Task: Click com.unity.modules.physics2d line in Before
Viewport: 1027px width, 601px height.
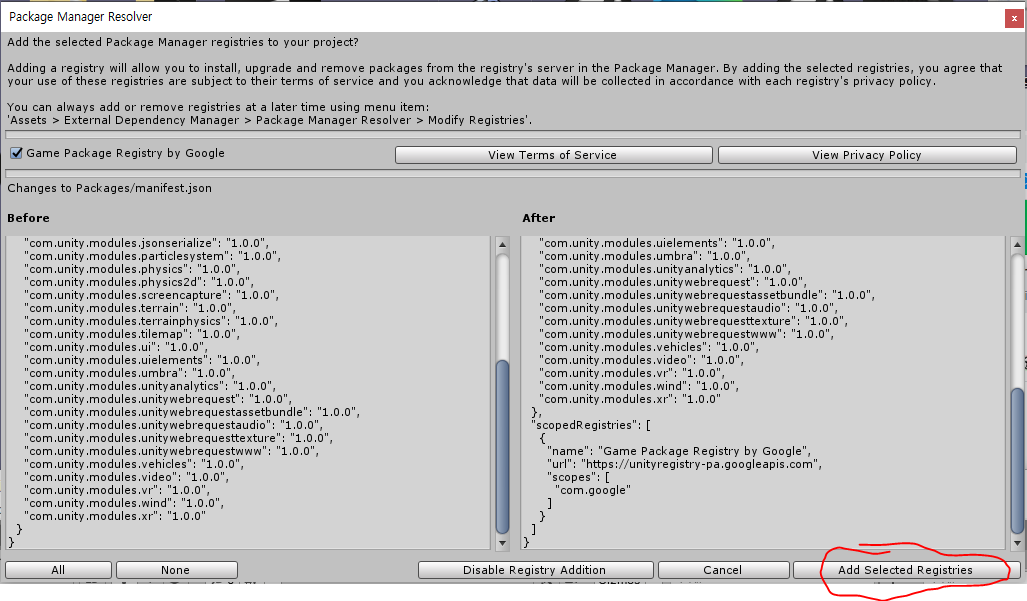Action: [x=139, y=282]
